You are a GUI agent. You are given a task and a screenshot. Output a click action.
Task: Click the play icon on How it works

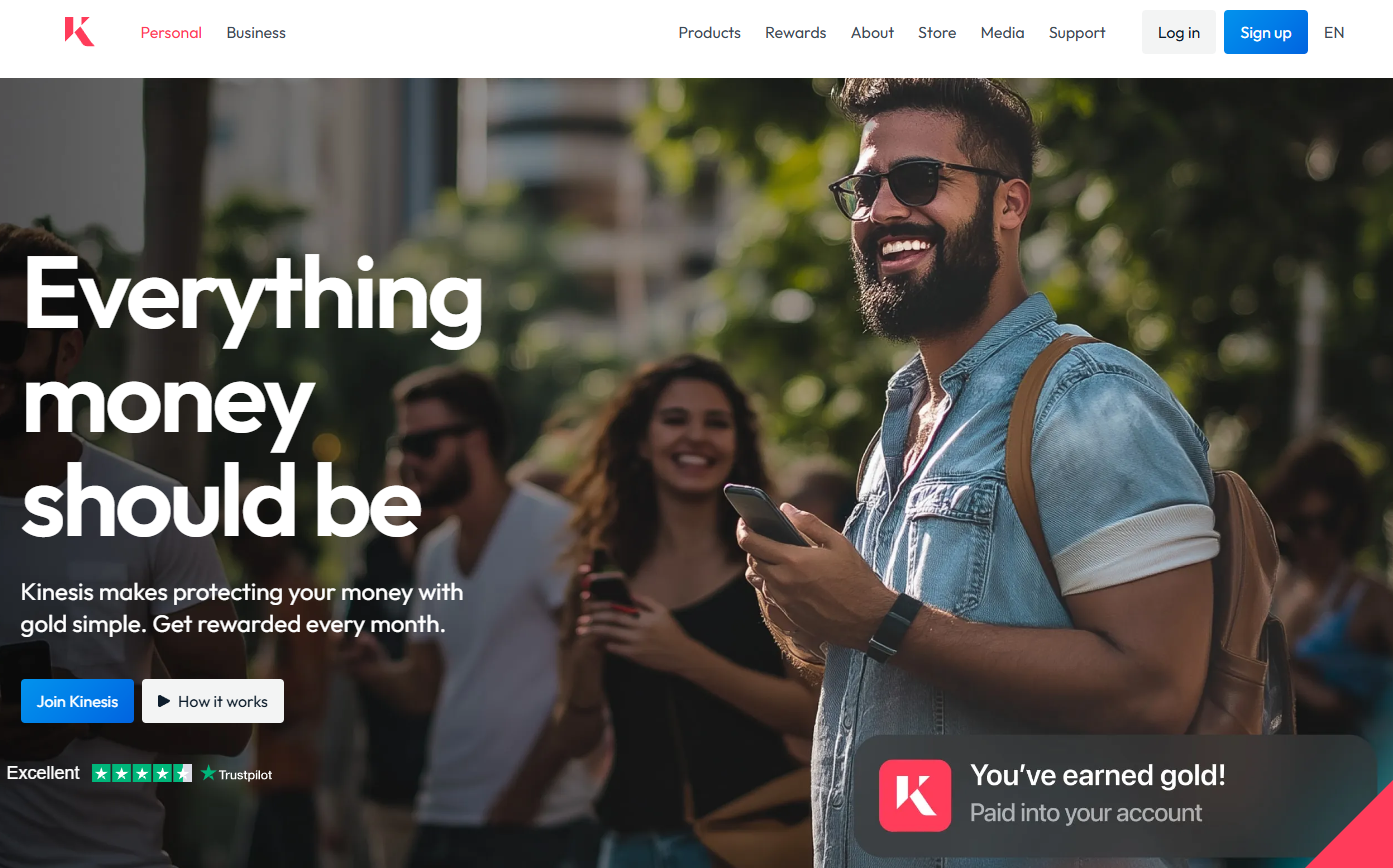click(164, 701)
